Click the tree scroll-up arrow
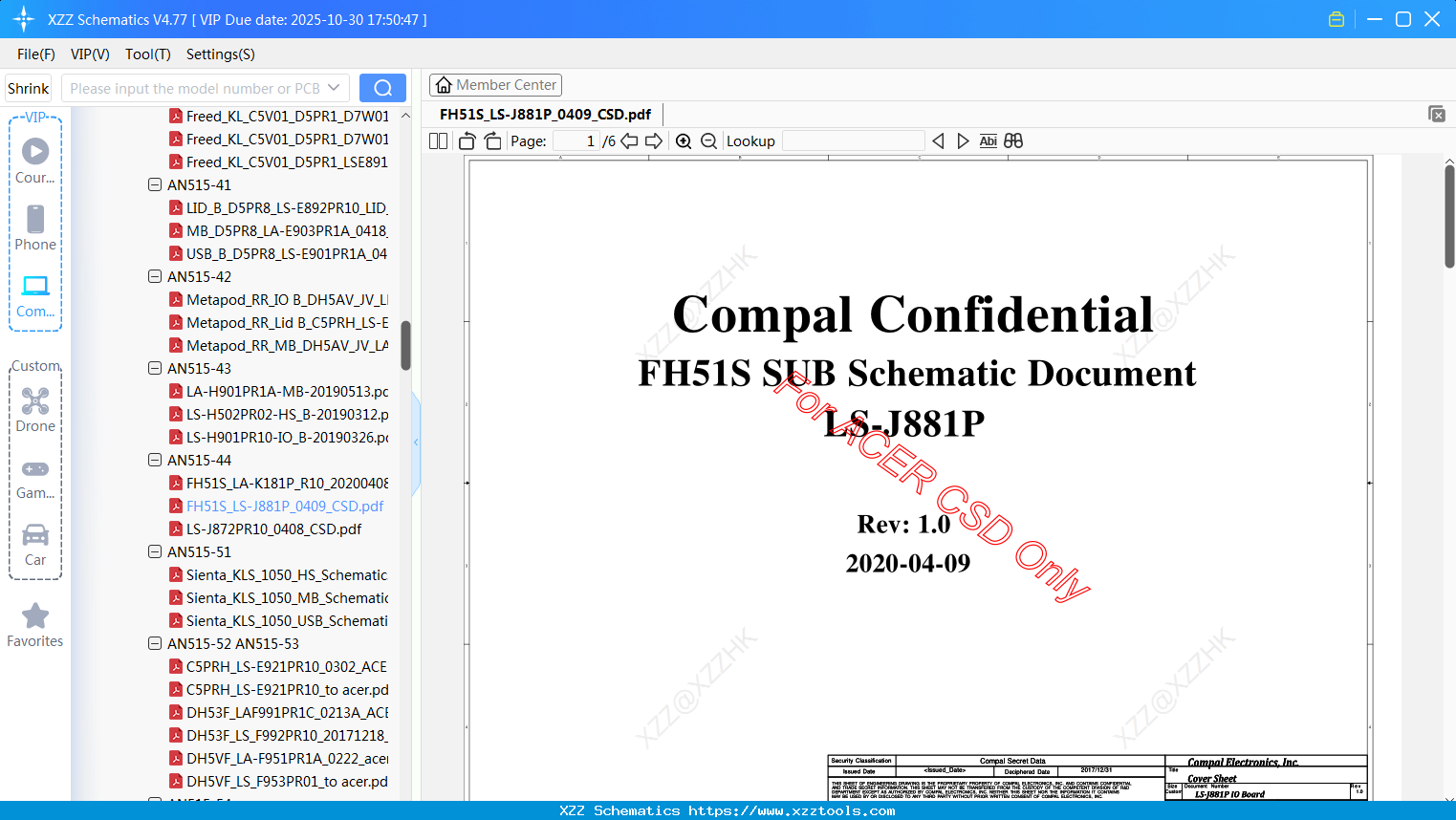The image size is (1456, 820). [x=405, y=116]
